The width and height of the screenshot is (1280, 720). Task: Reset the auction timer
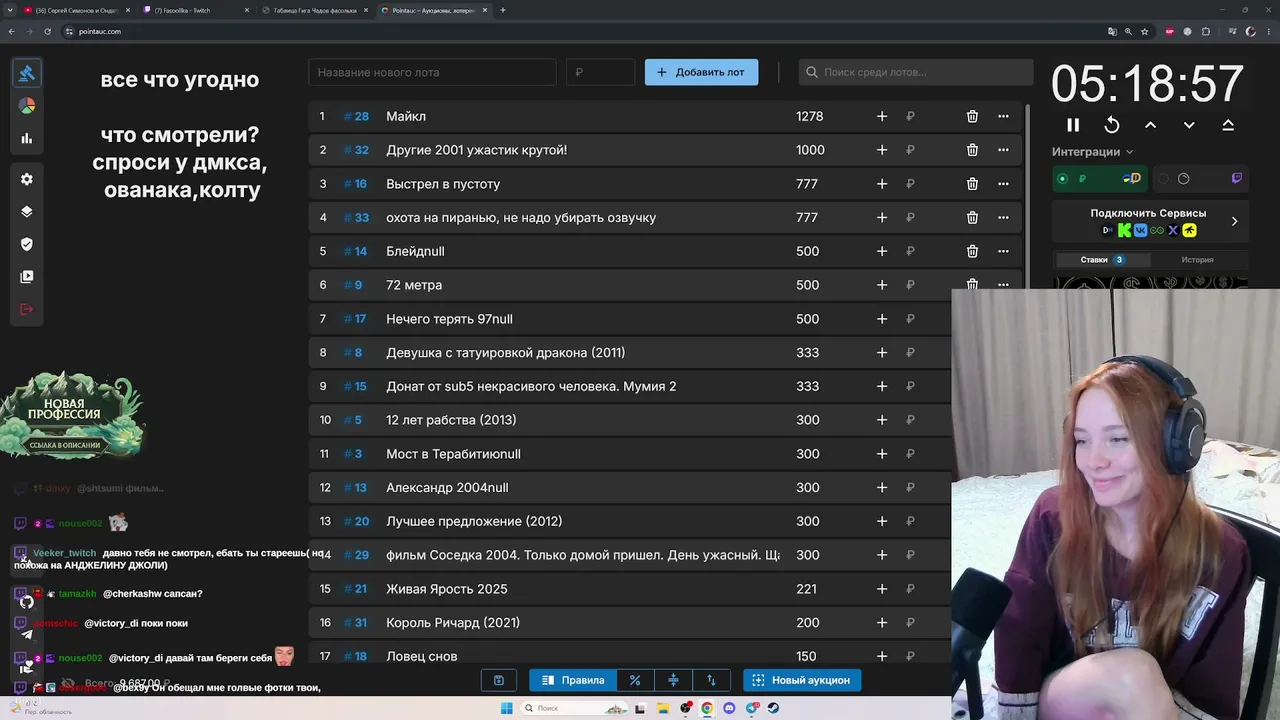[1111, 125]
